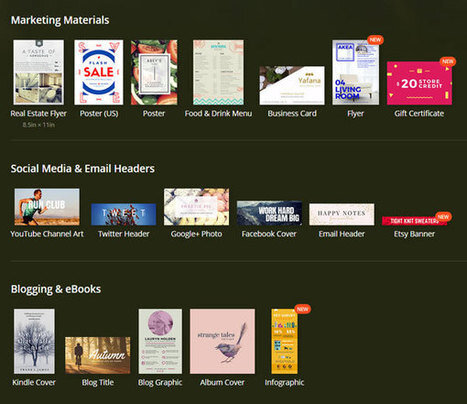Select the Happy Notes Email Header
This screenshot has width=467, height=404.
click(x=342, y=214)
